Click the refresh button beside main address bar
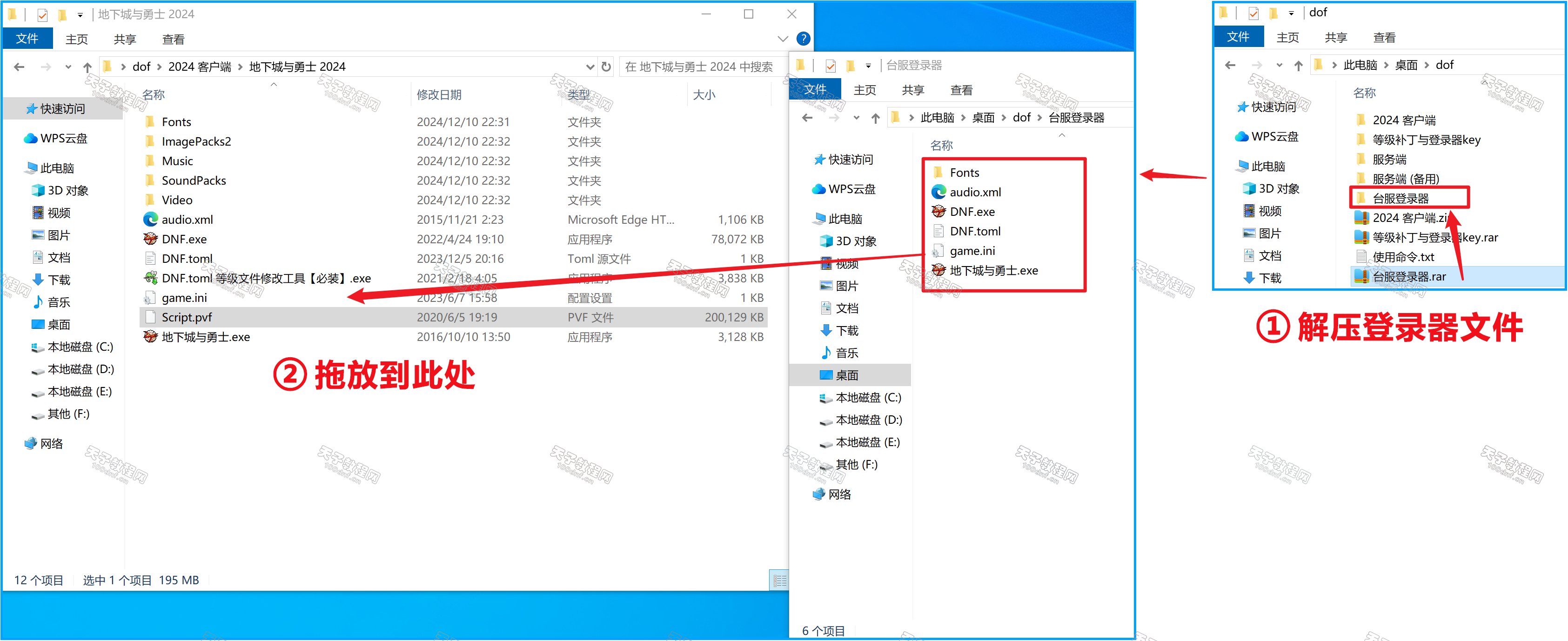The height and width of the screenshot is (641, 1568). 606,67
